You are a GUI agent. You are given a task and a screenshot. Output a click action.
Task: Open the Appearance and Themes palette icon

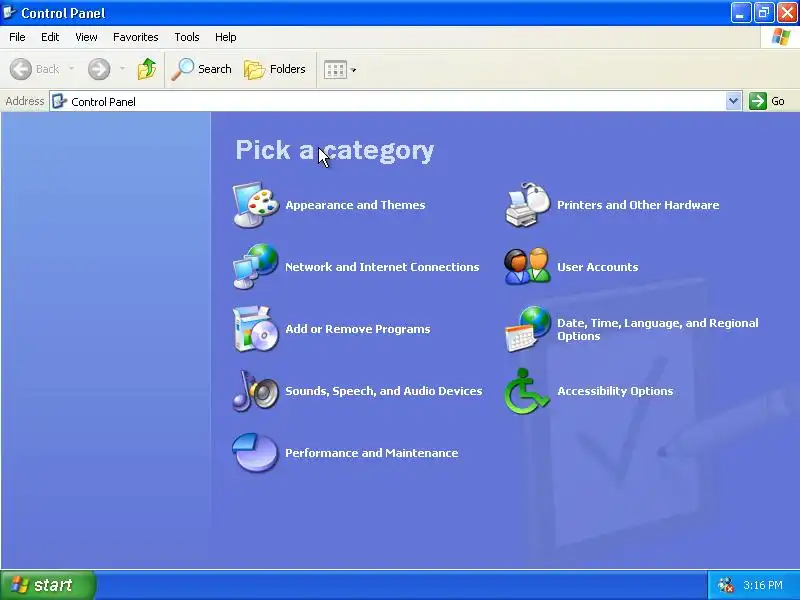point(256,205)
